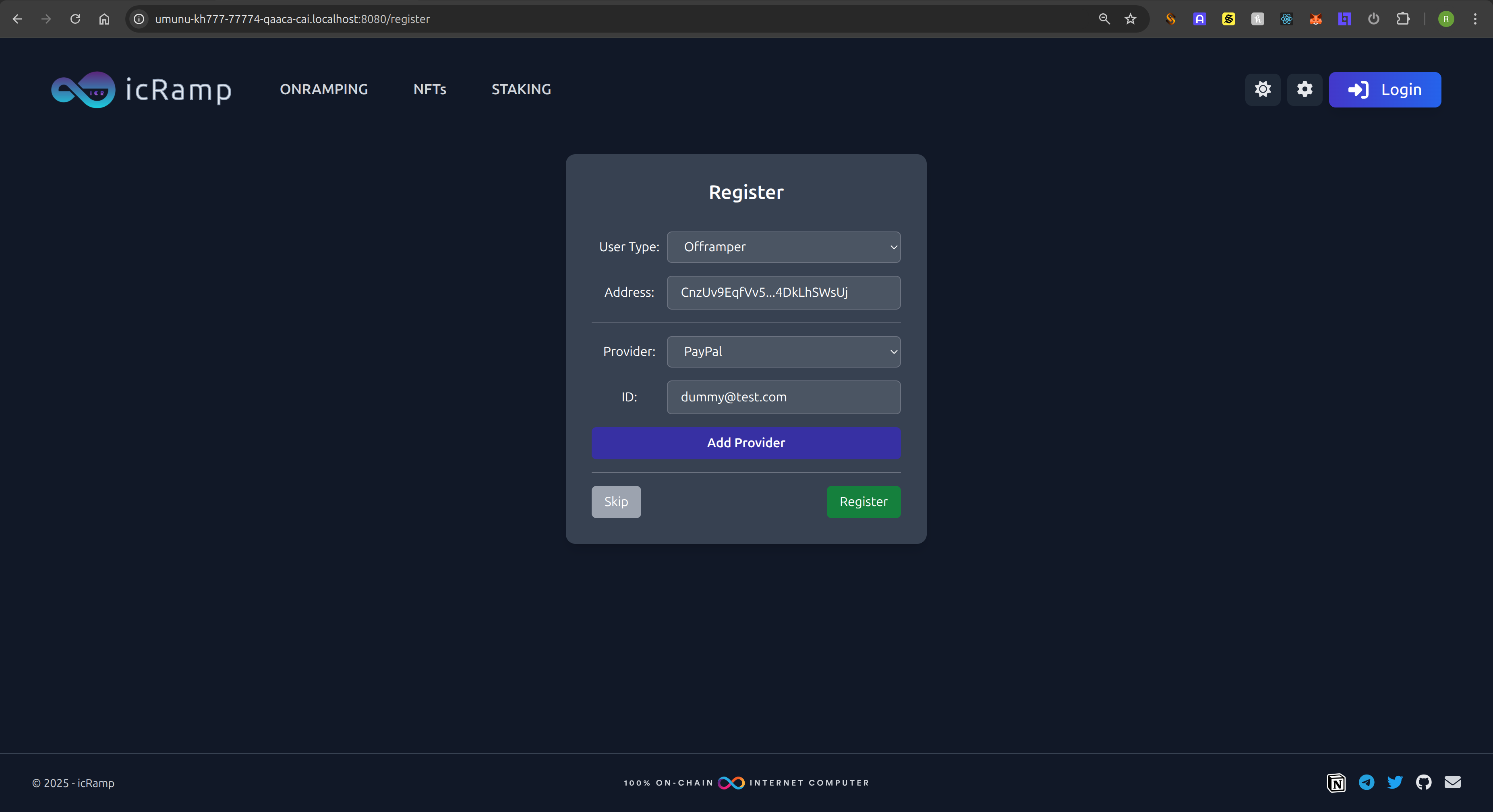Toggle the light/dark theme sun icon

pos(1262,89)
